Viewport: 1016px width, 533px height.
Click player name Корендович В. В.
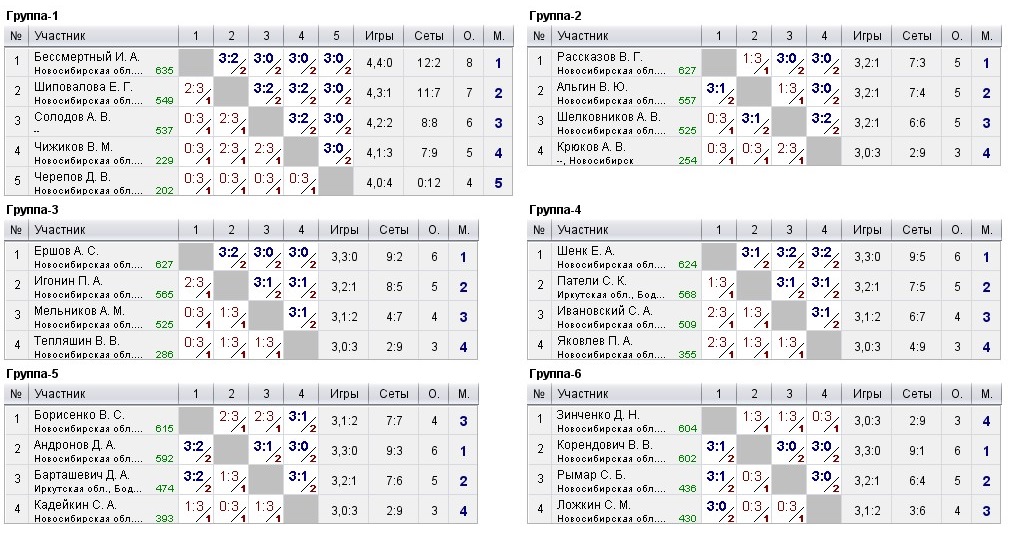pyautogui.click(x=604, y=444)
